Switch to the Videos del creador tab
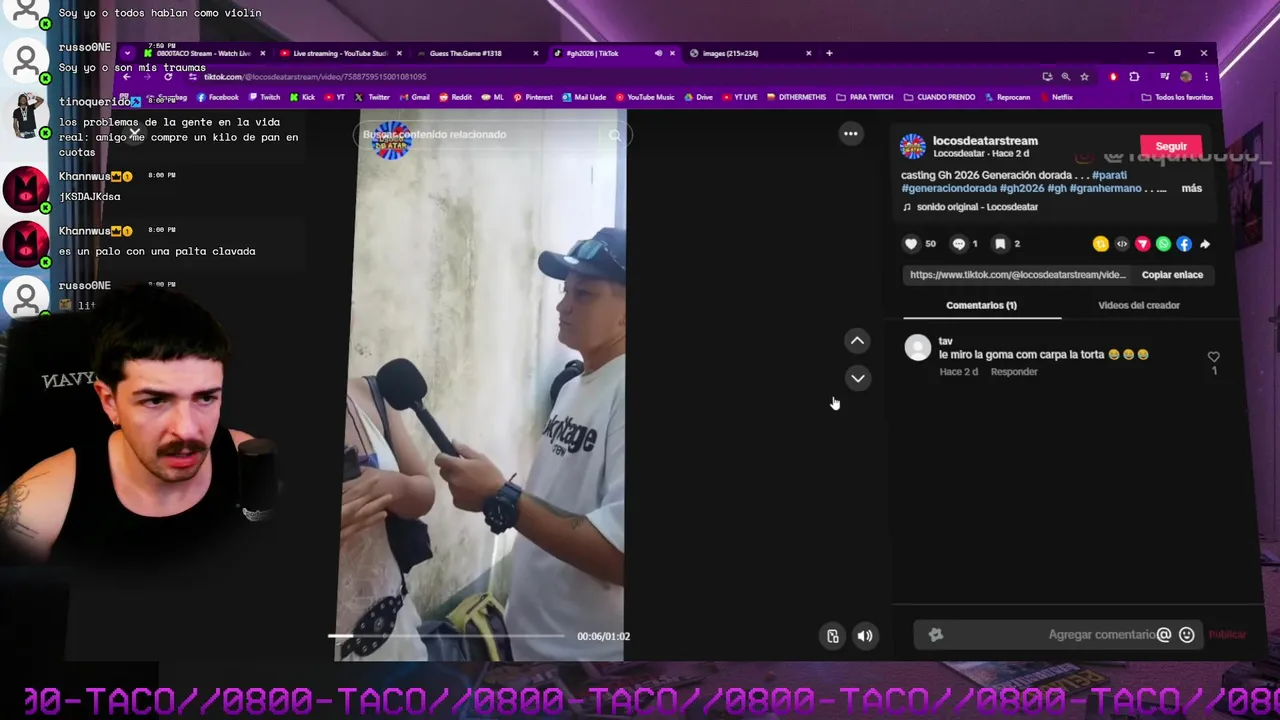Viewport: 1280px width, 720px height. 1139,305
